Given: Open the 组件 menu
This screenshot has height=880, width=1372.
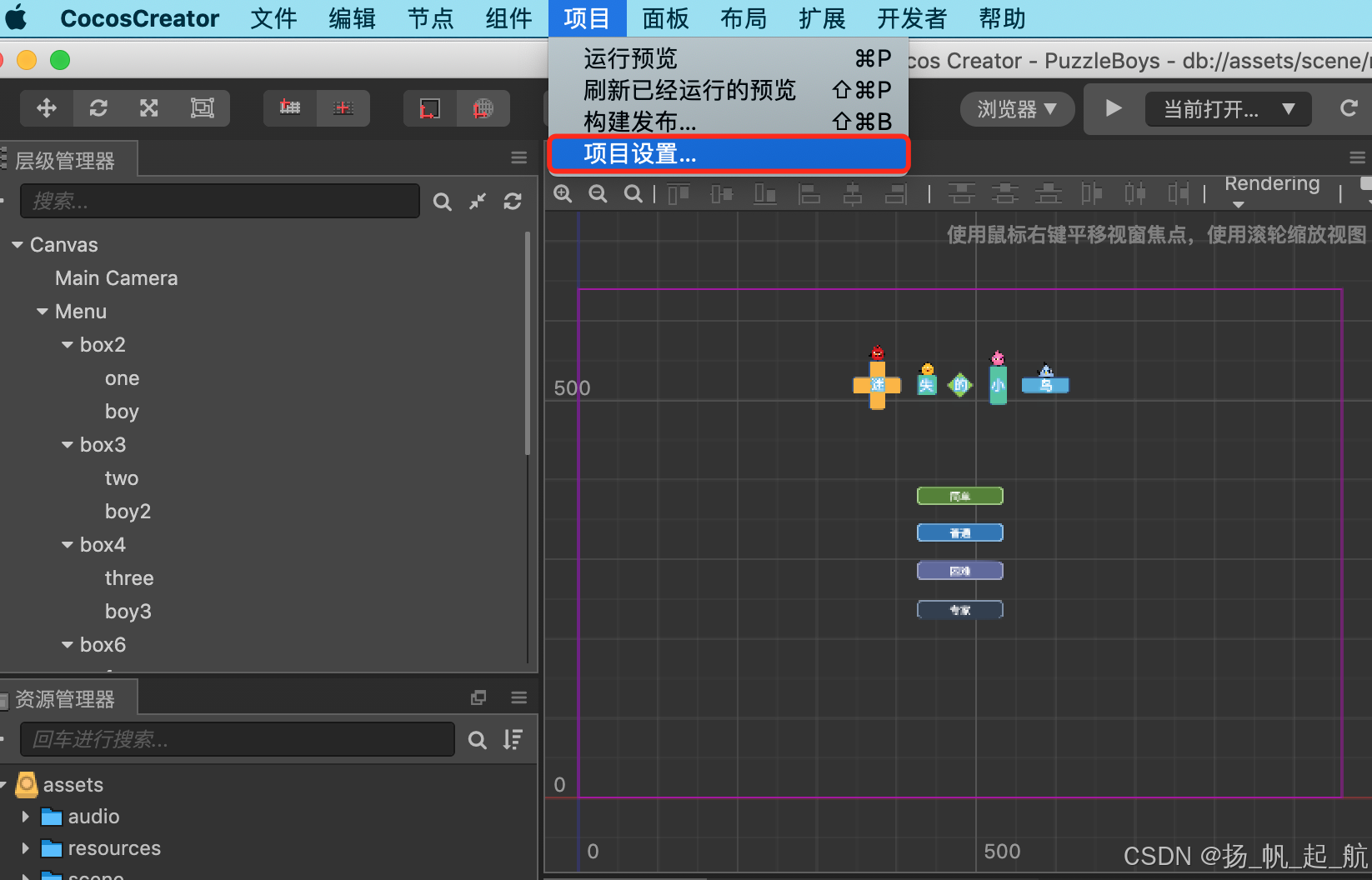Looking at the screenshot, I should tap(508, 18).
